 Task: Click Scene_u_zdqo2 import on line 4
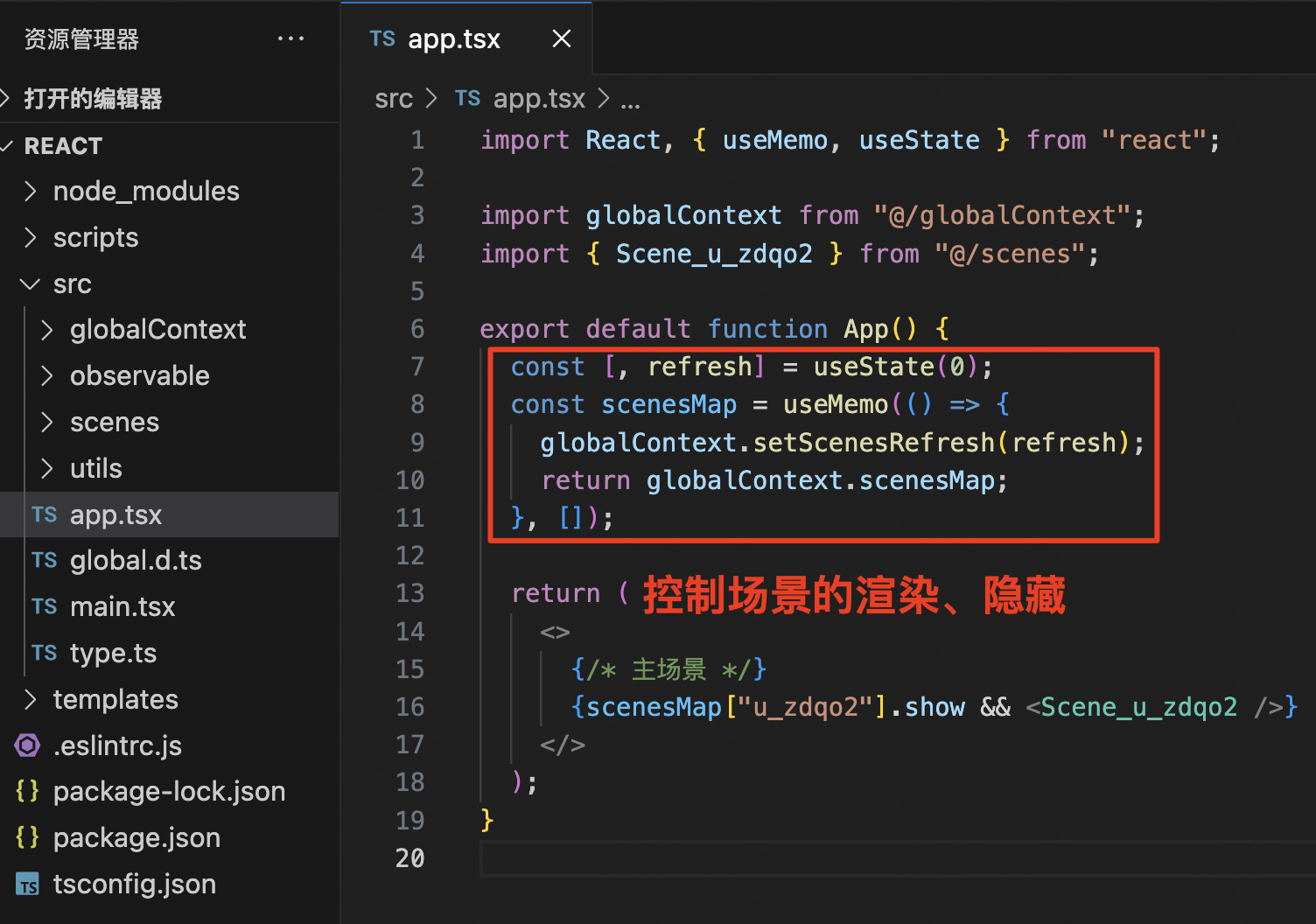pyautogui.click(x=714, y=254)
